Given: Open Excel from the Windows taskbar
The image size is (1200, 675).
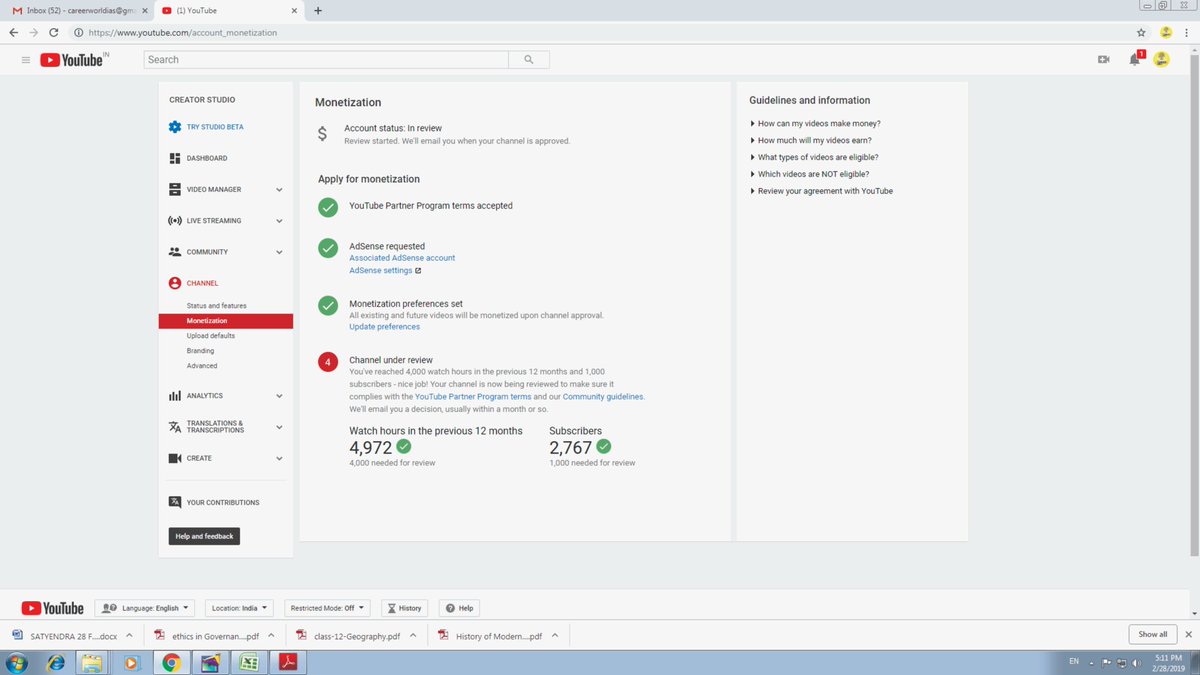Looking at the screenshot, I should click(x=249, y=662).
